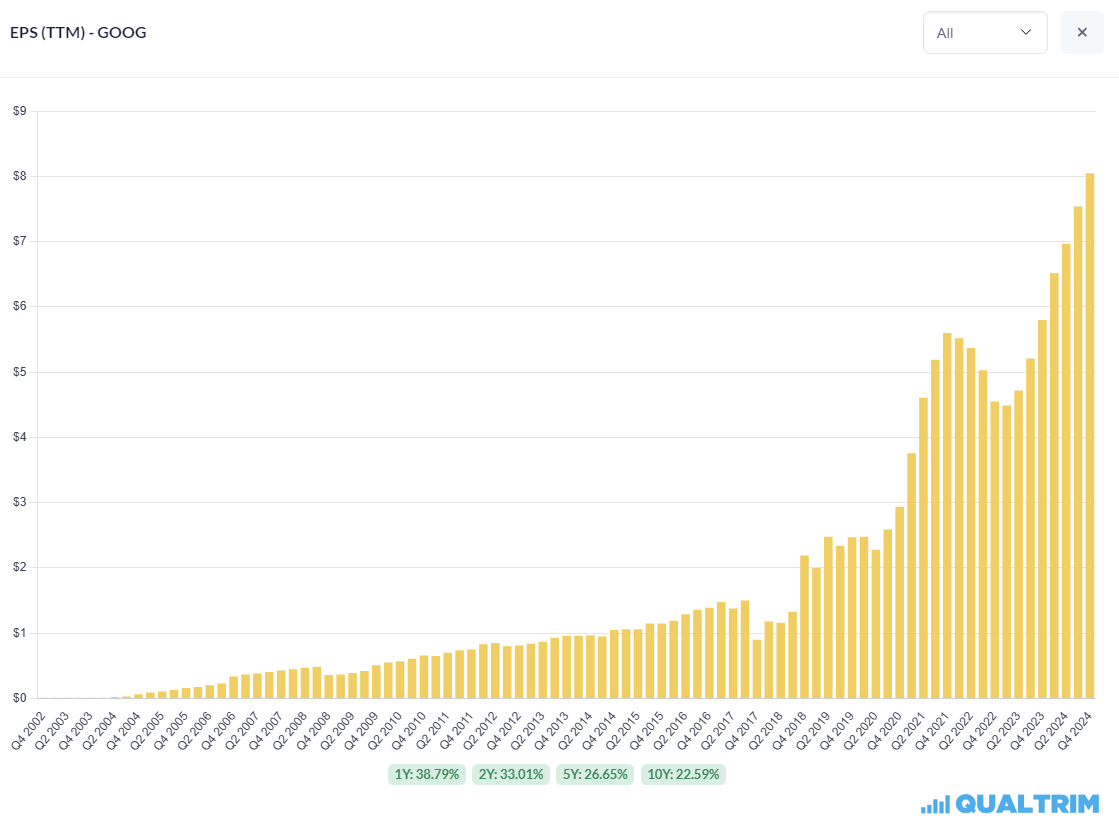Click the Q4 2024 EPS bar
The height and width of the screenshot is (833, 1119).
(x=1090, y=435)
